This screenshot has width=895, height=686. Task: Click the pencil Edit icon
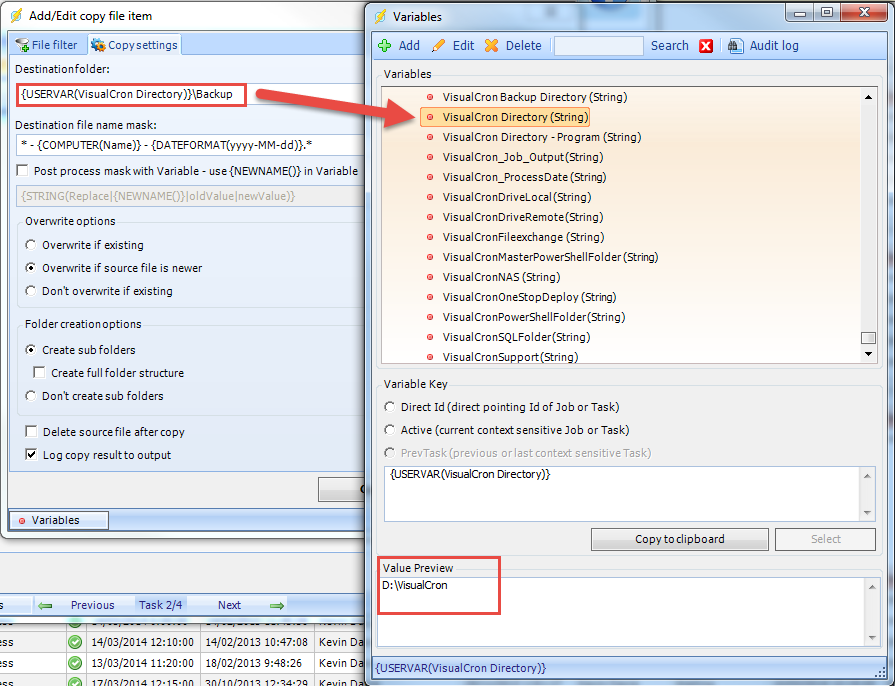coord(438,46)
